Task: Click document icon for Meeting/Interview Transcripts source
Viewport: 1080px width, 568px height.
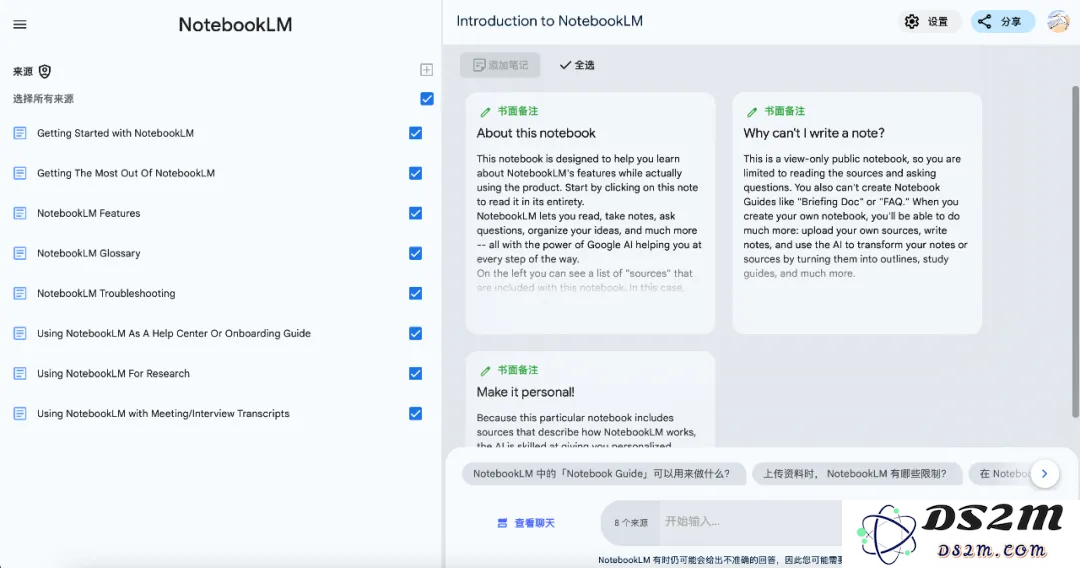Action: (x=20, y=413)
